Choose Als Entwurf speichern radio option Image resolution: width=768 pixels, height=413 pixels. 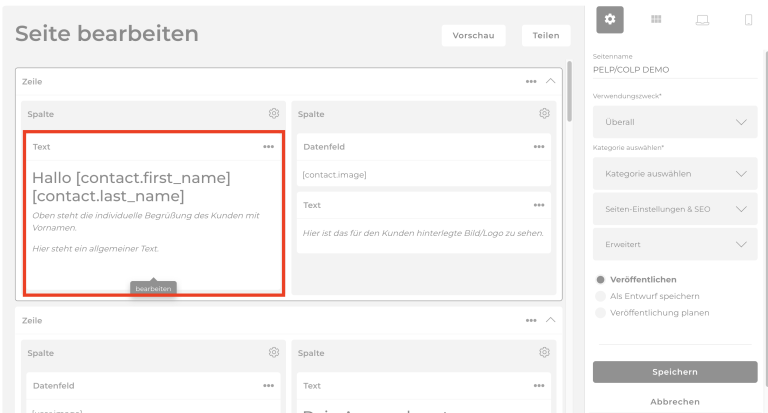[600, 296]
